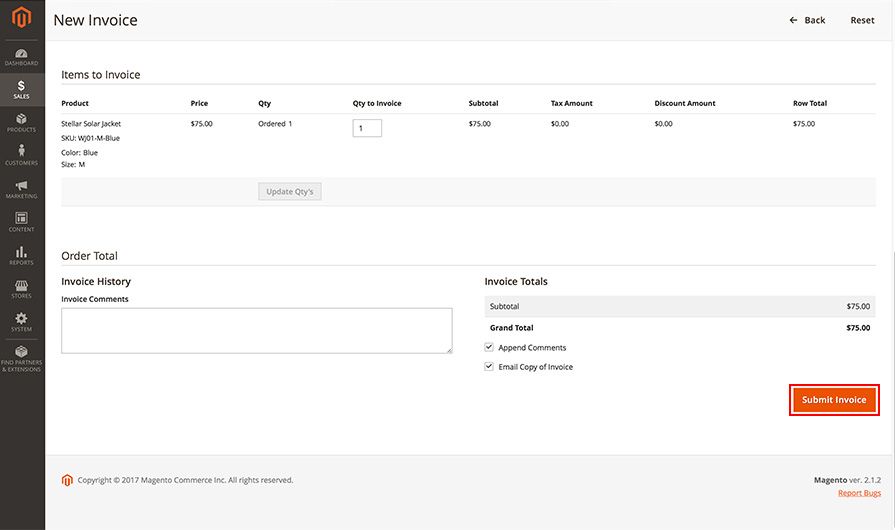Screen dimensions: 895x530
Task: Click the Tax Amount column header
Action: [571, 103]
